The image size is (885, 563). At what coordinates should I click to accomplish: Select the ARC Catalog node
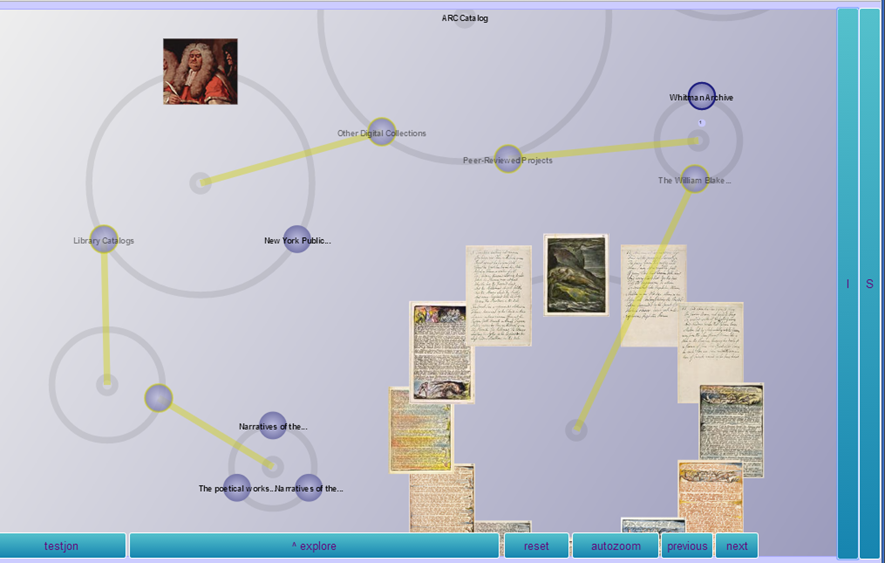[465, 18]
